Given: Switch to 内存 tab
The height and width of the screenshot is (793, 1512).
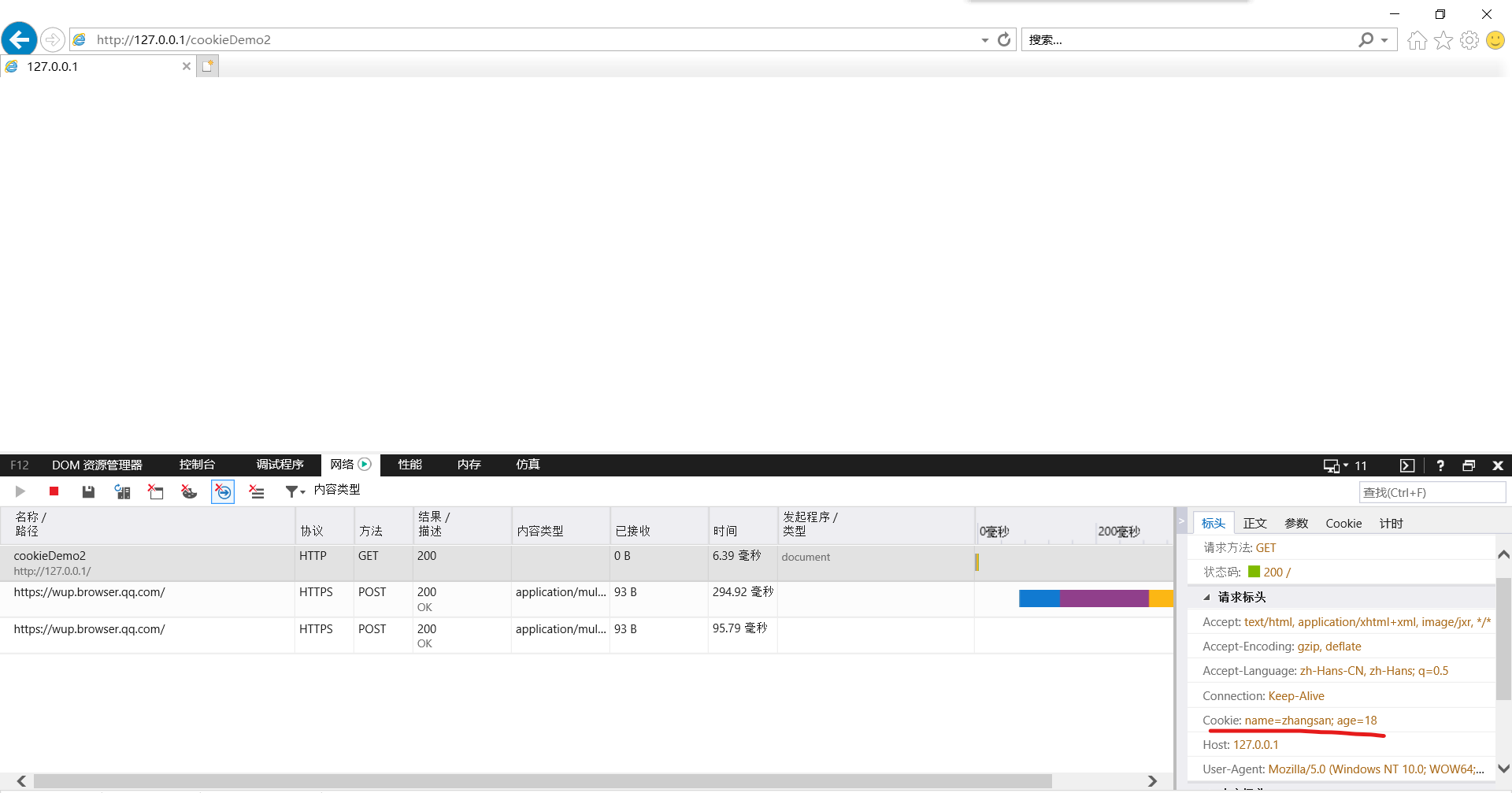Looking at the screenshot, I should 469,465.
